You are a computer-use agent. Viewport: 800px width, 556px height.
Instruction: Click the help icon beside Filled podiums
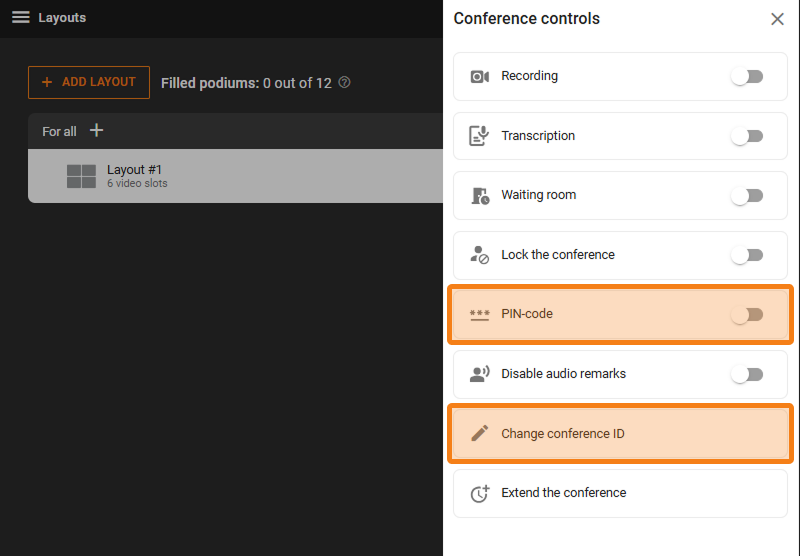coord(345,83)
